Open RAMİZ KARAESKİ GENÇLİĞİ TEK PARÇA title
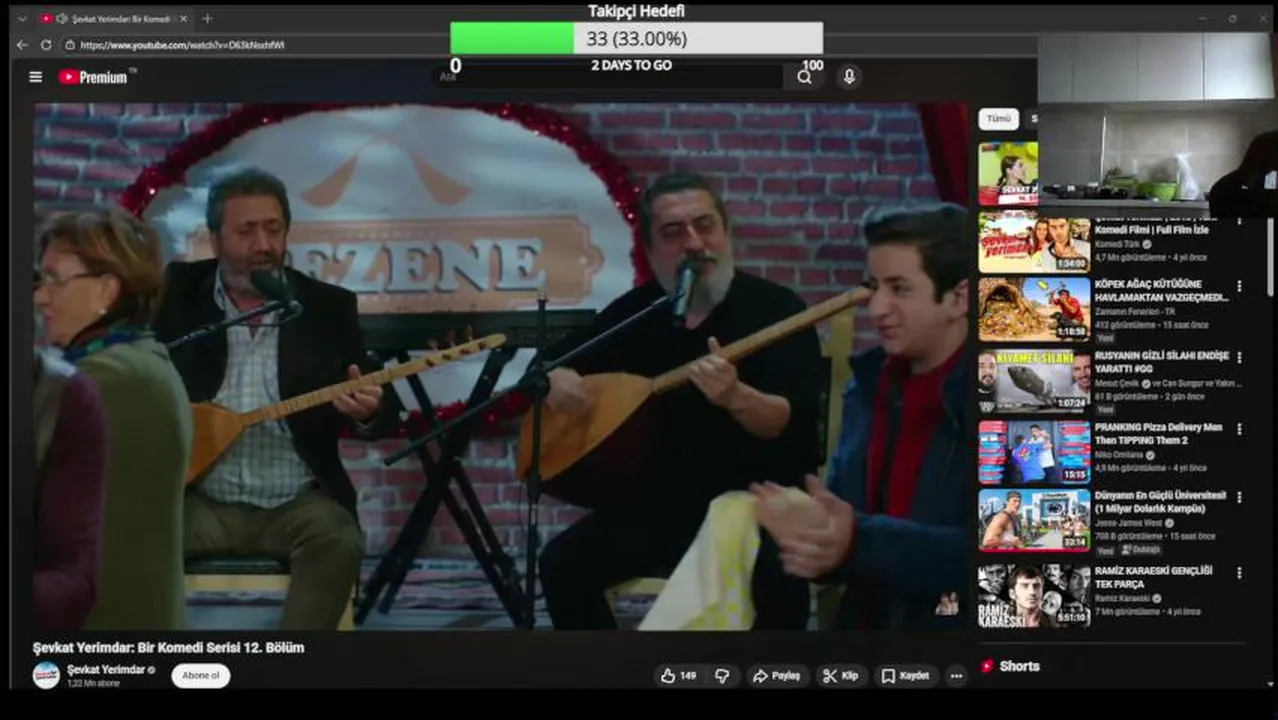 [x=1153, y=577]
